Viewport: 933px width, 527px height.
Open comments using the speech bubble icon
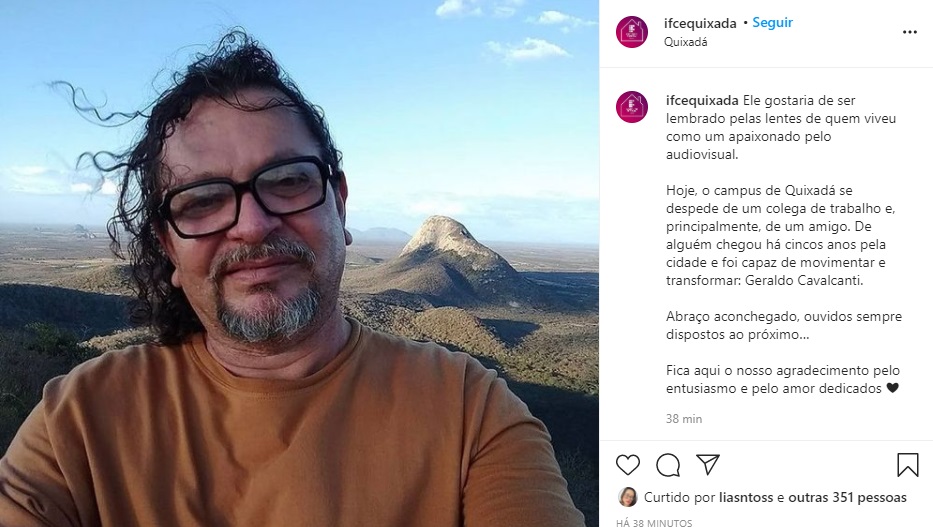pos(668,465)
